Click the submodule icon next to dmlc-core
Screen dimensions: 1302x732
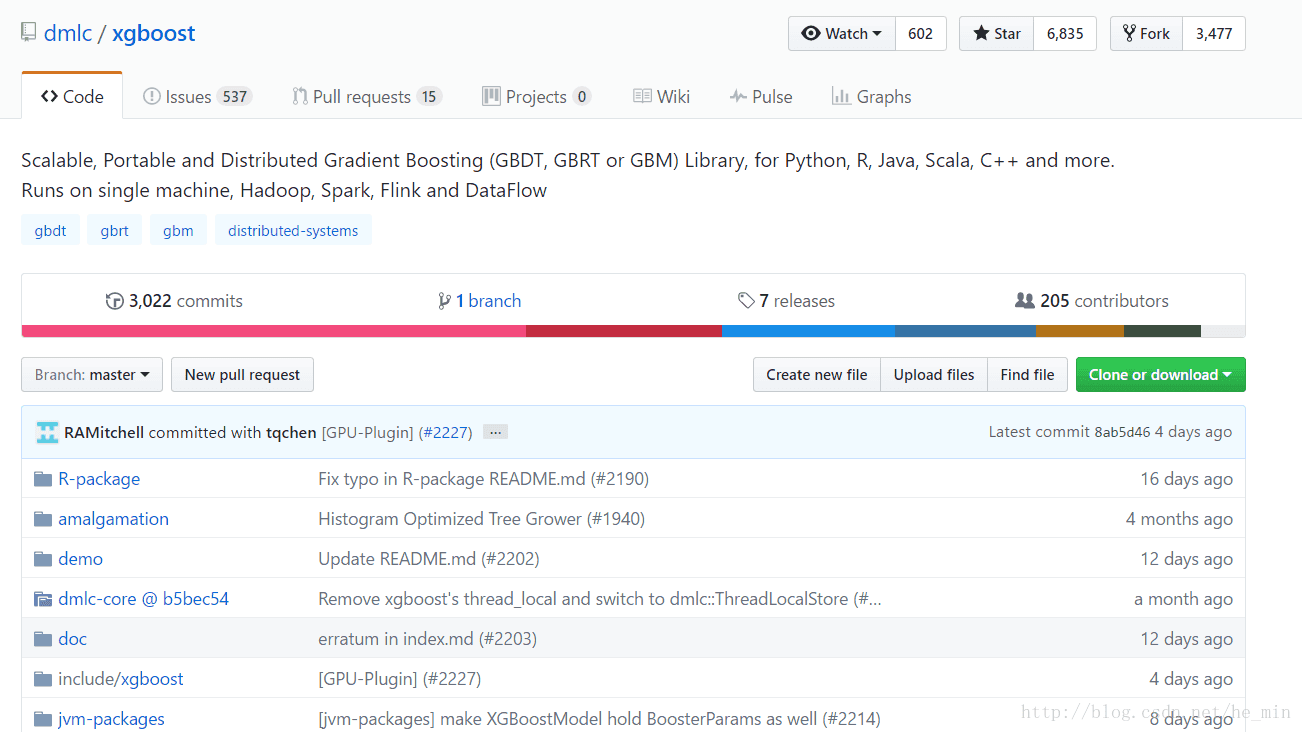(43, 599)
